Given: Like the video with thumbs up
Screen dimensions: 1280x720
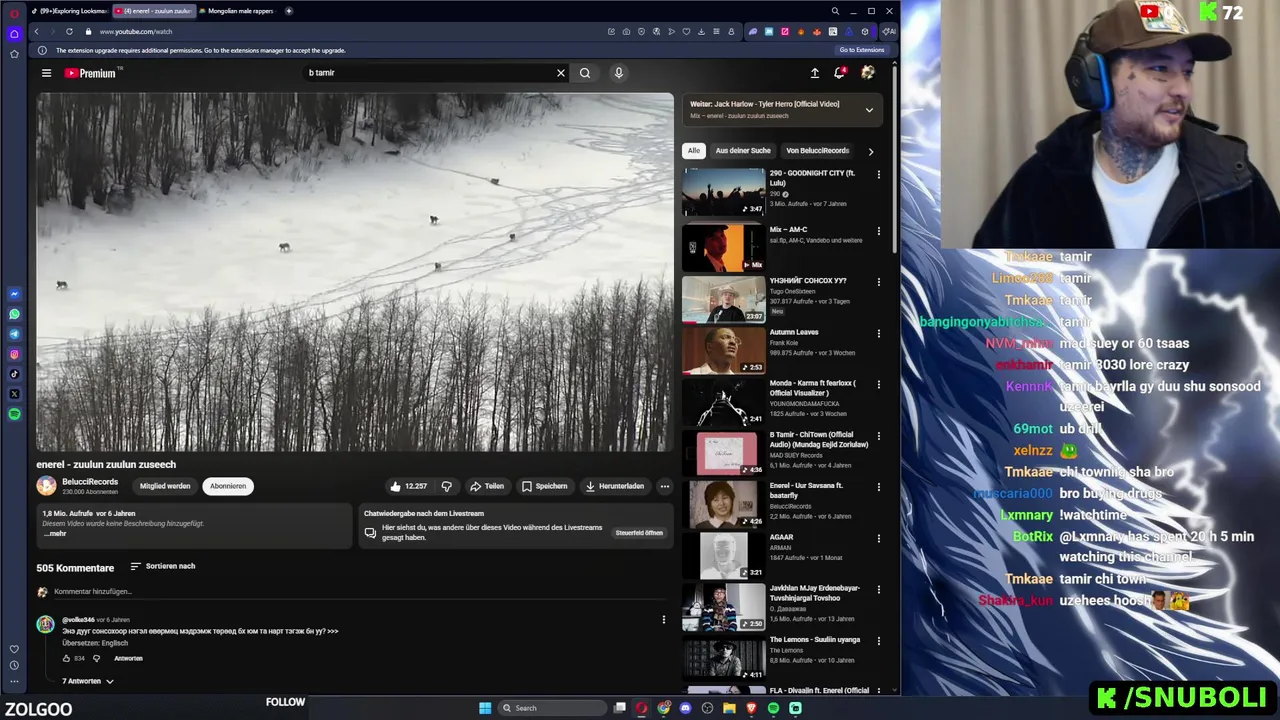Looking at the screenshot, I should (408, 486).
